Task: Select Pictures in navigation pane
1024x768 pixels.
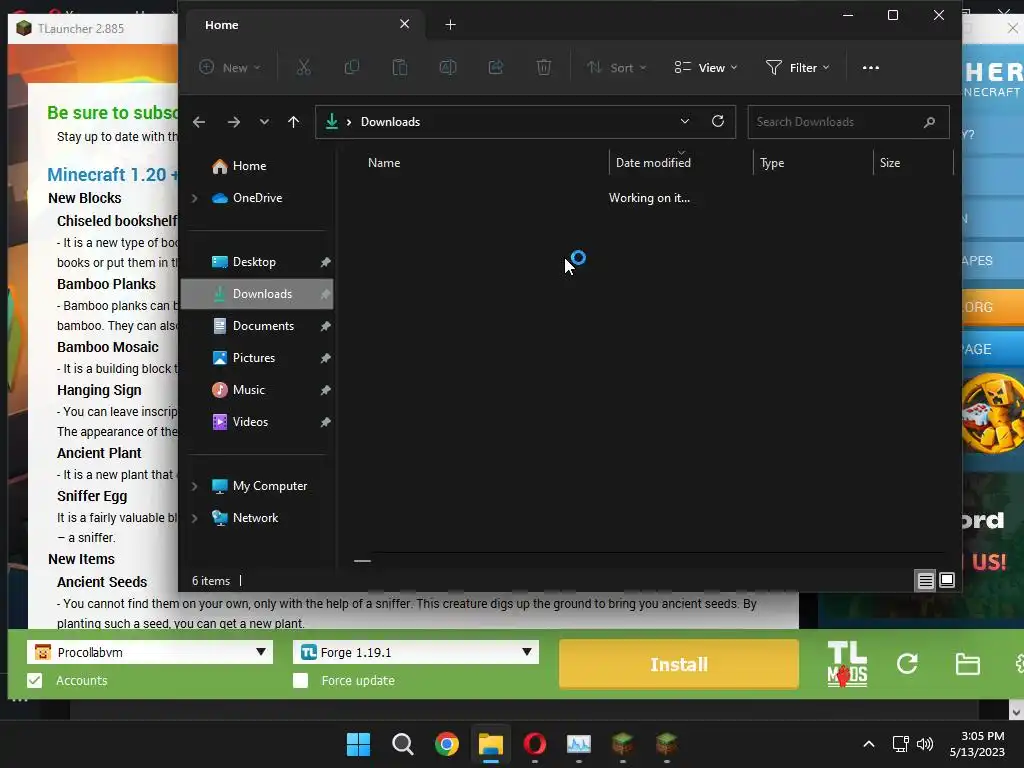Action: coord(258,358)
